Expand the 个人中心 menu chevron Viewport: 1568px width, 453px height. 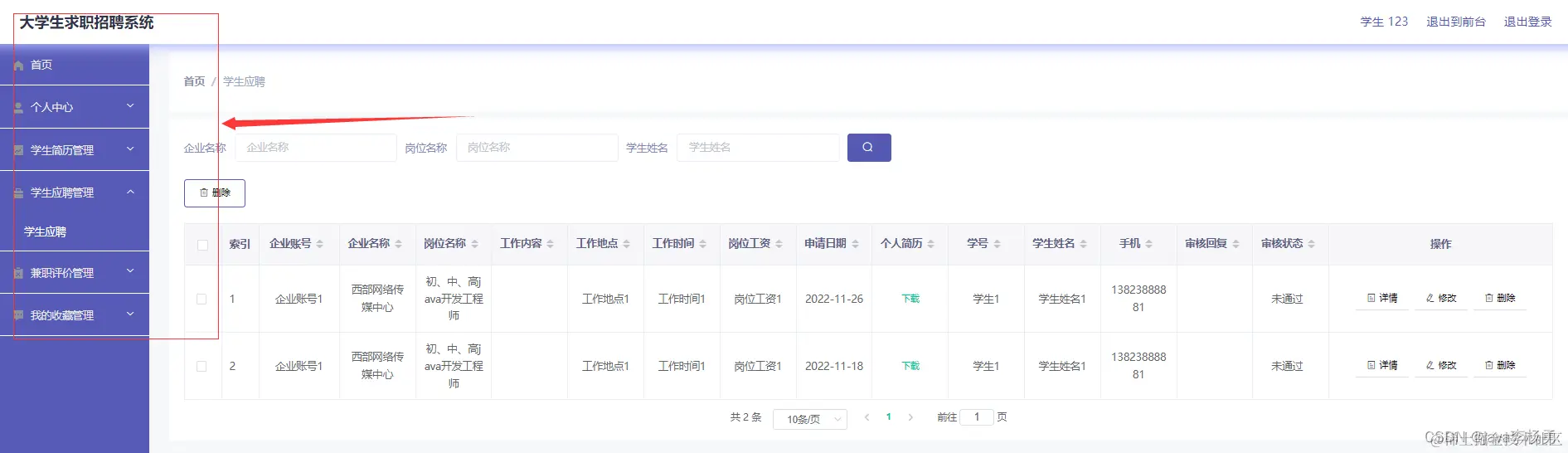(x=130, y=106)
